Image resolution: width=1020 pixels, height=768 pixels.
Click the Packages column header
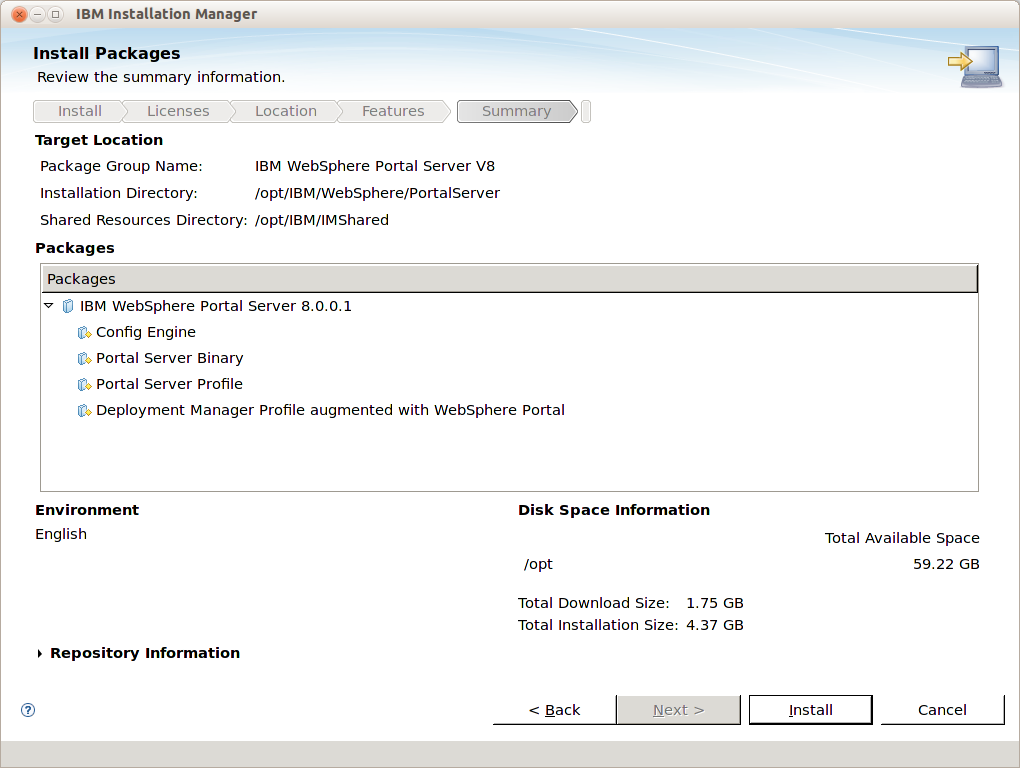[509, 279]
